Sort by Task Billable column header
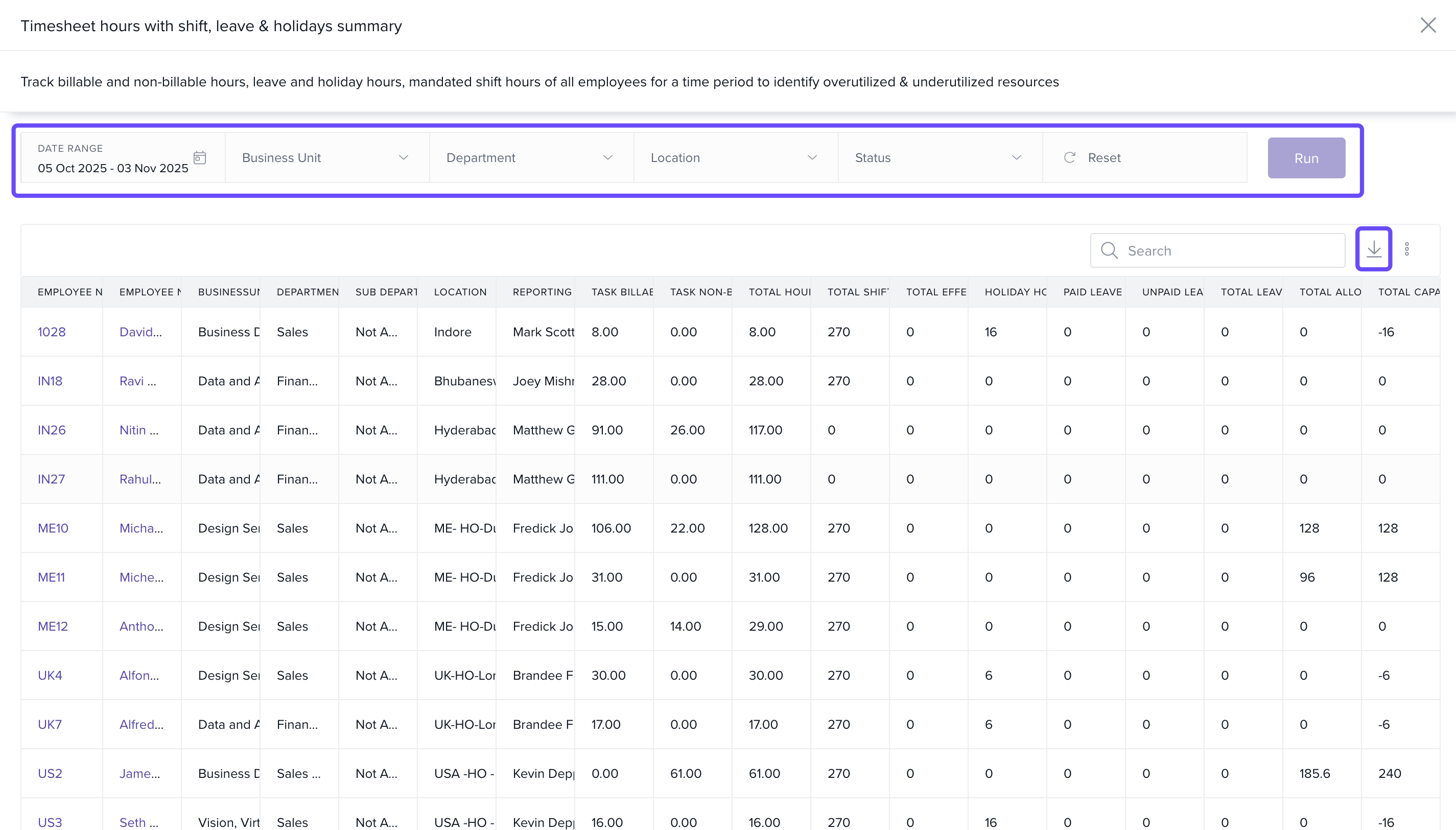 (x=621, y=292)
